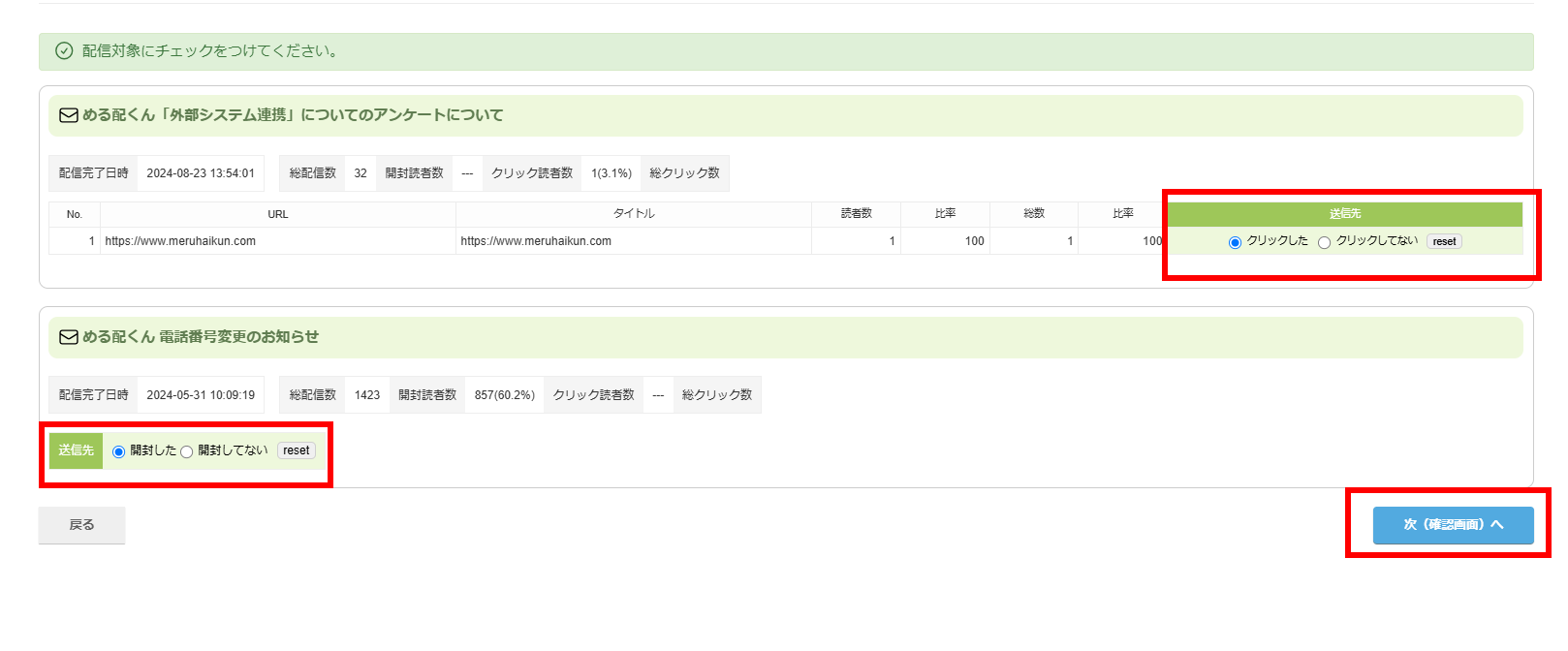Proceed with the 次（確認画面）へ button
The width and height of the screenshot is (1568, 651).
[1453, 525]
